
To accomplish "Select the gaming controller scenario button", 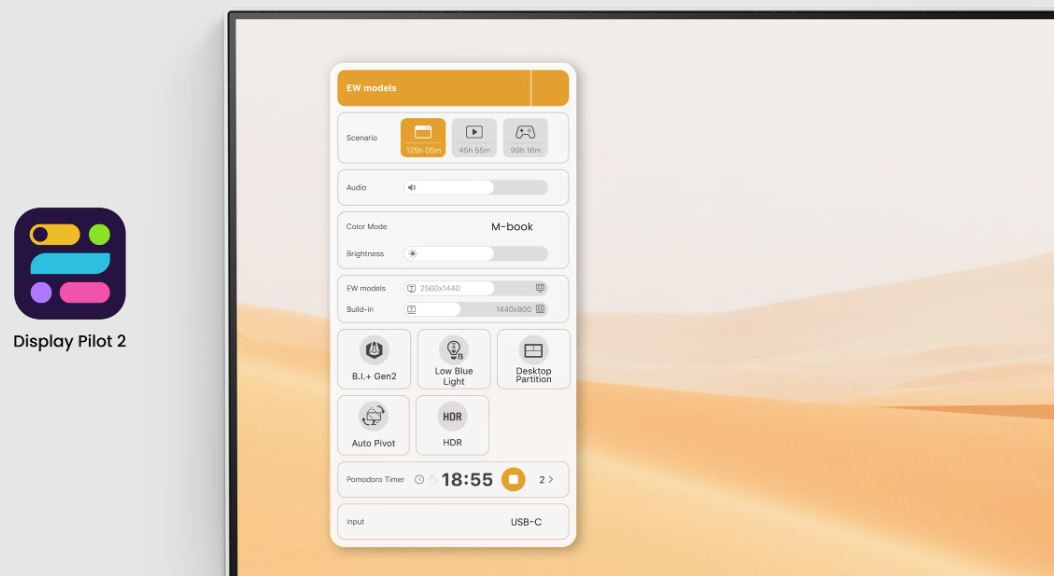I will [x=525, y=138].
